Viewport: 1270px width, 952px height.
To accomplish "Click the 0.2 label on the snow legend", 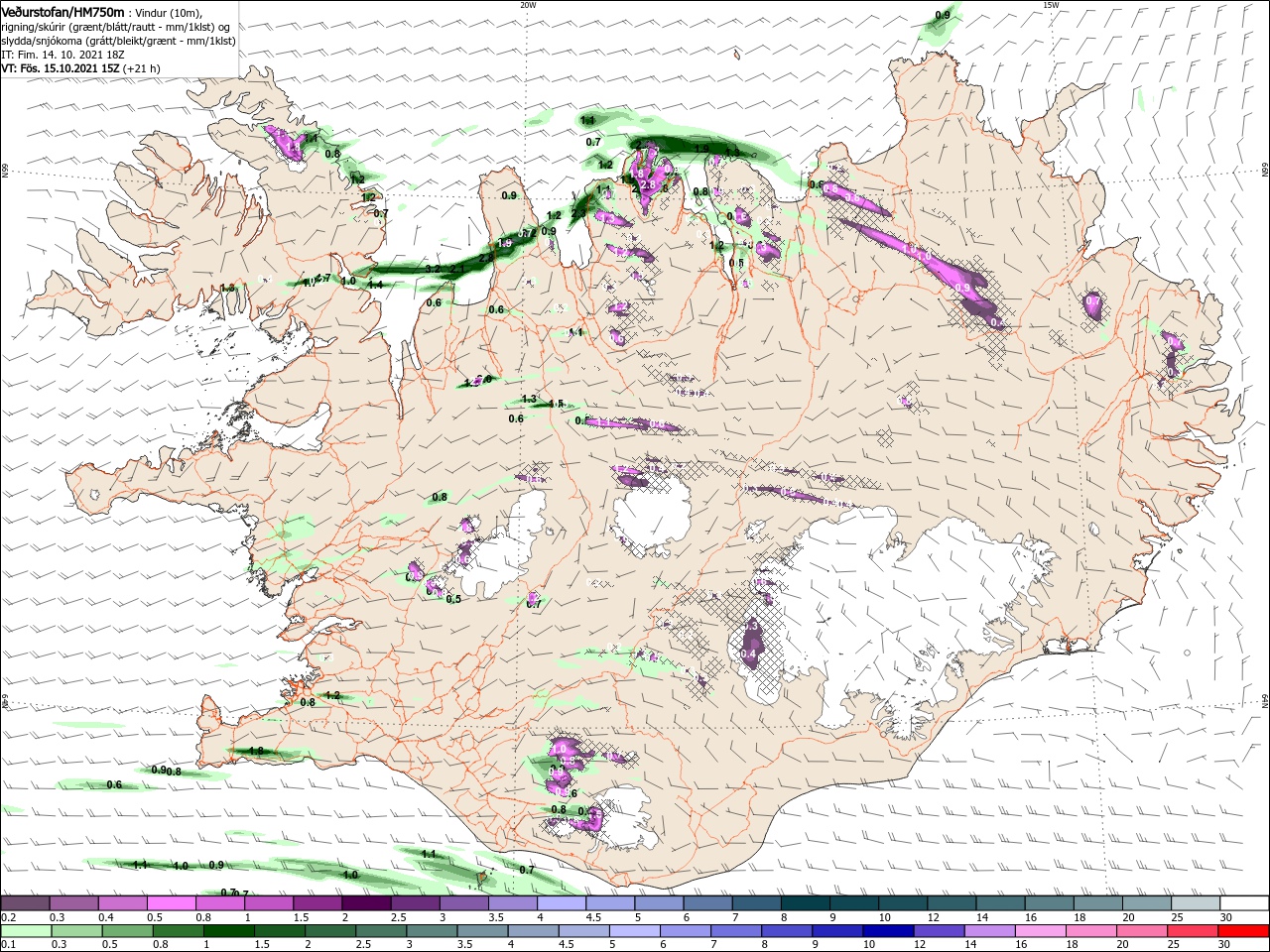I will [x=8, y=917].
